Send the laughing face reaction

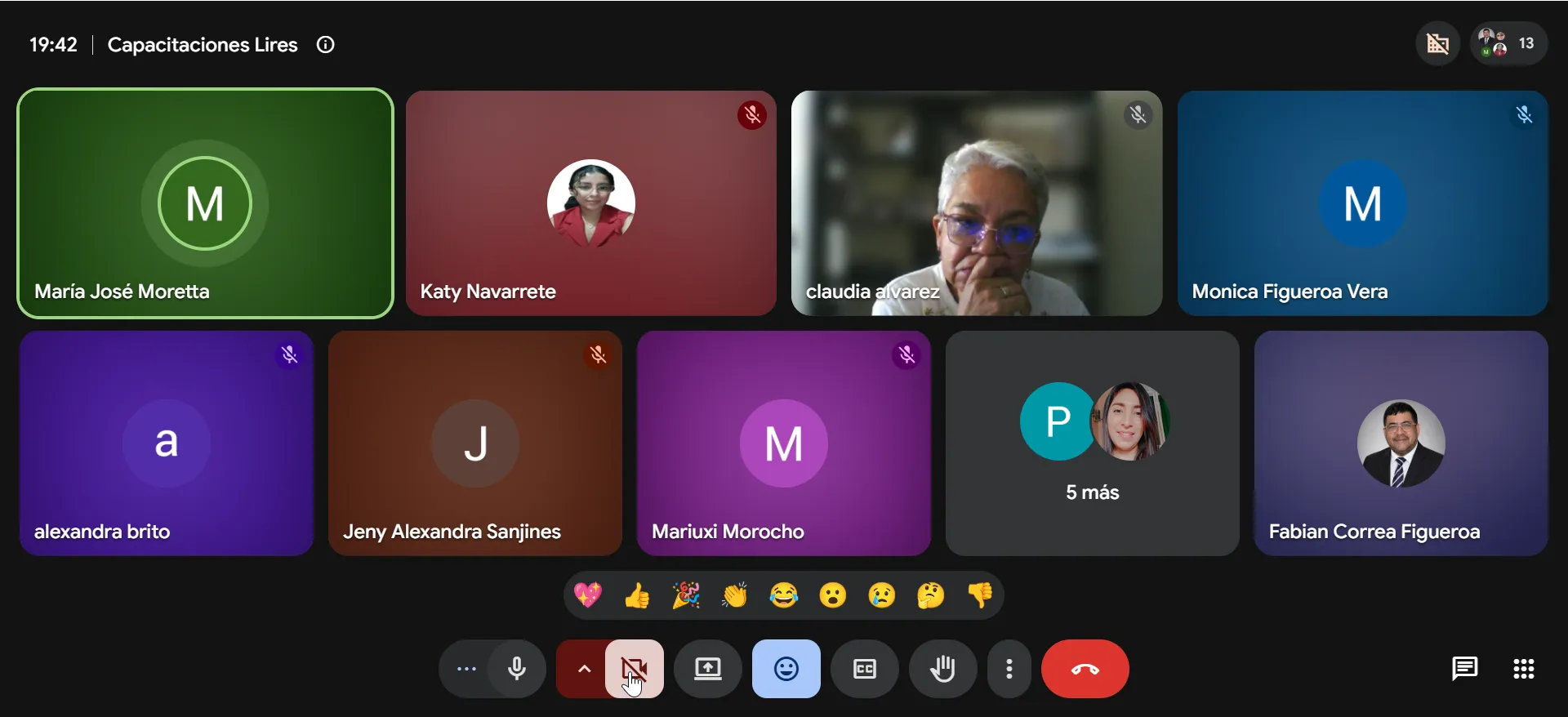tap(784, 595)
